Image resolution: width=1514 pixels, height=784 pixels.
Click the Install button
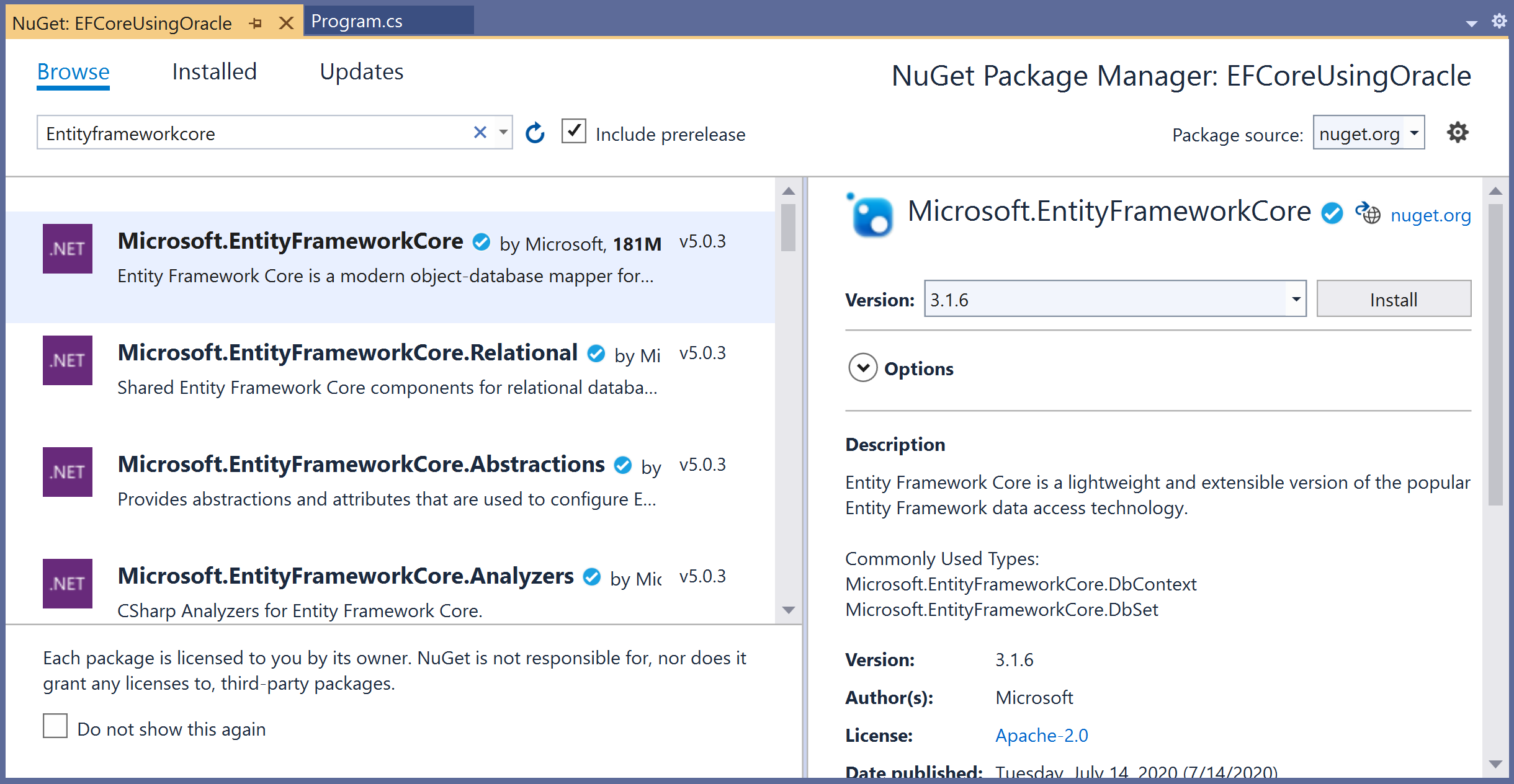click(x=1393, y=299)
